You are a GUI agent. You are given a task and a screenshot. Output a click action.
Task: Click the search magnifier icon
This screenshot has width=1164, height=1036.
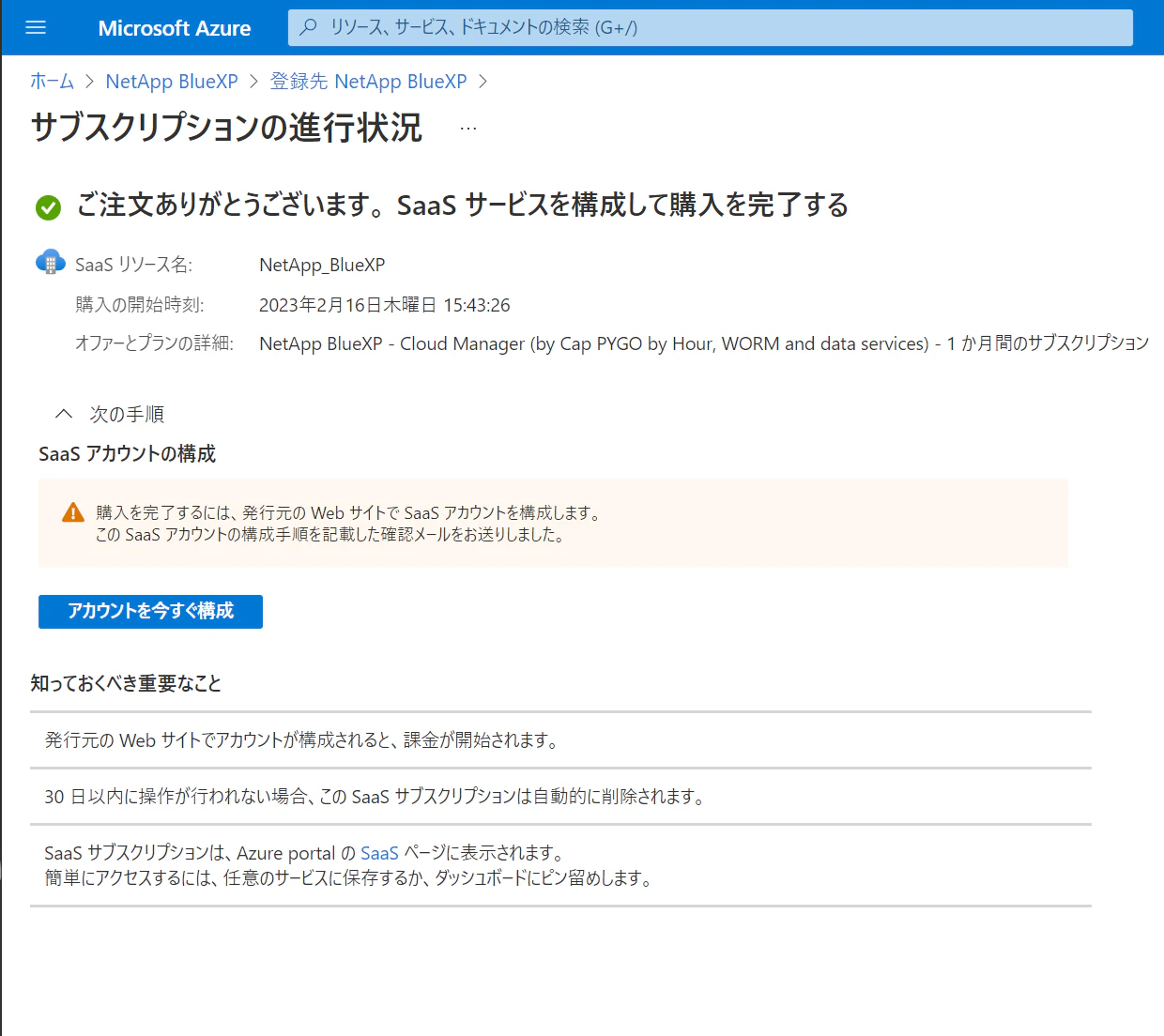point(308,27)
